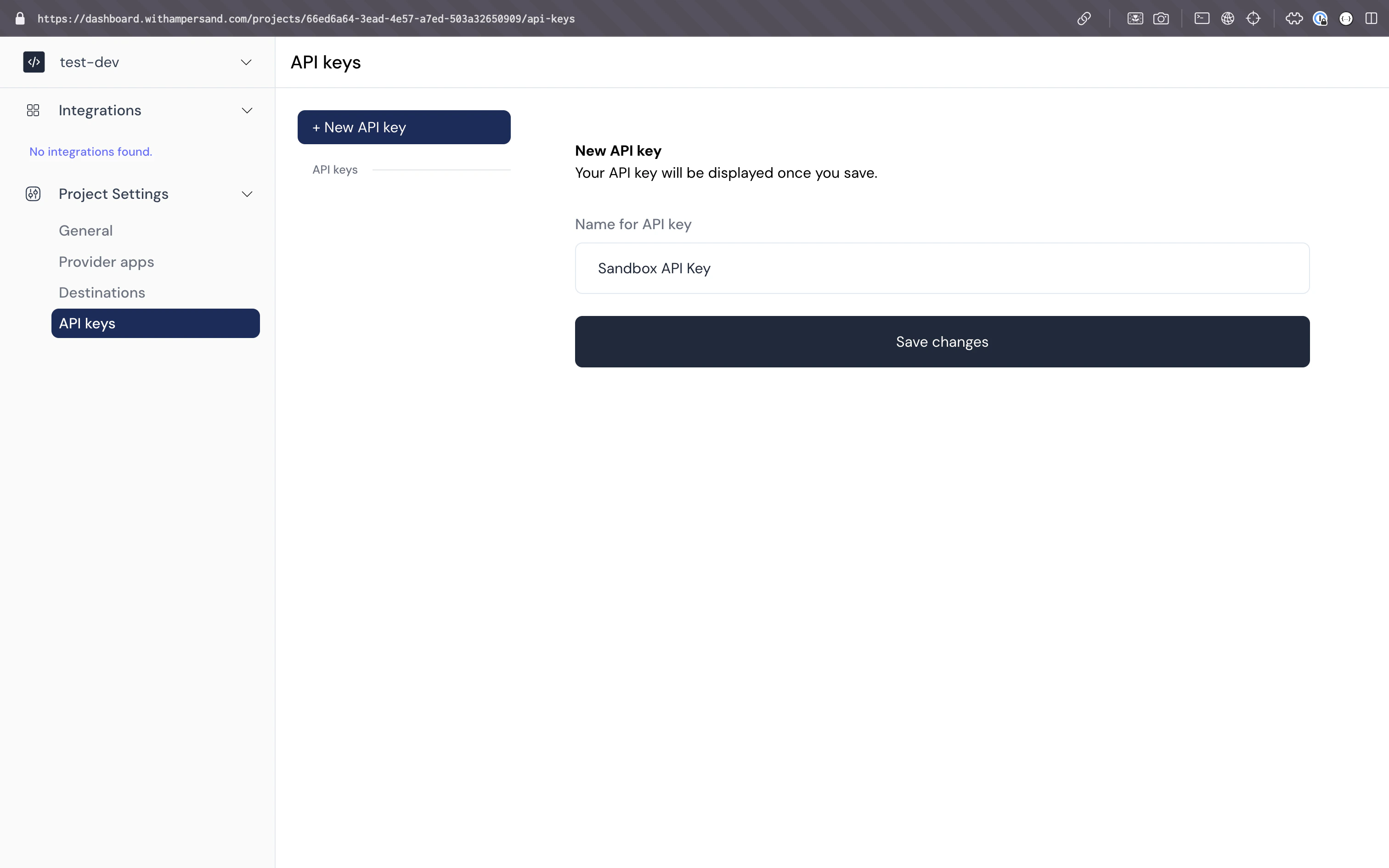This screenshot has width=1389, height=868.
Task: Click the Integrations grid icon
Action: [x=33, y=110]
